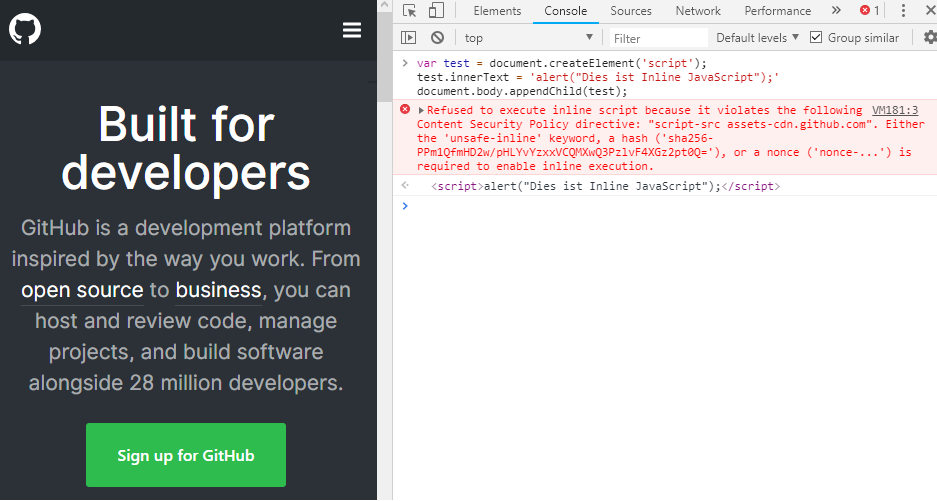Switch to the Elements tab

point(497,11)
